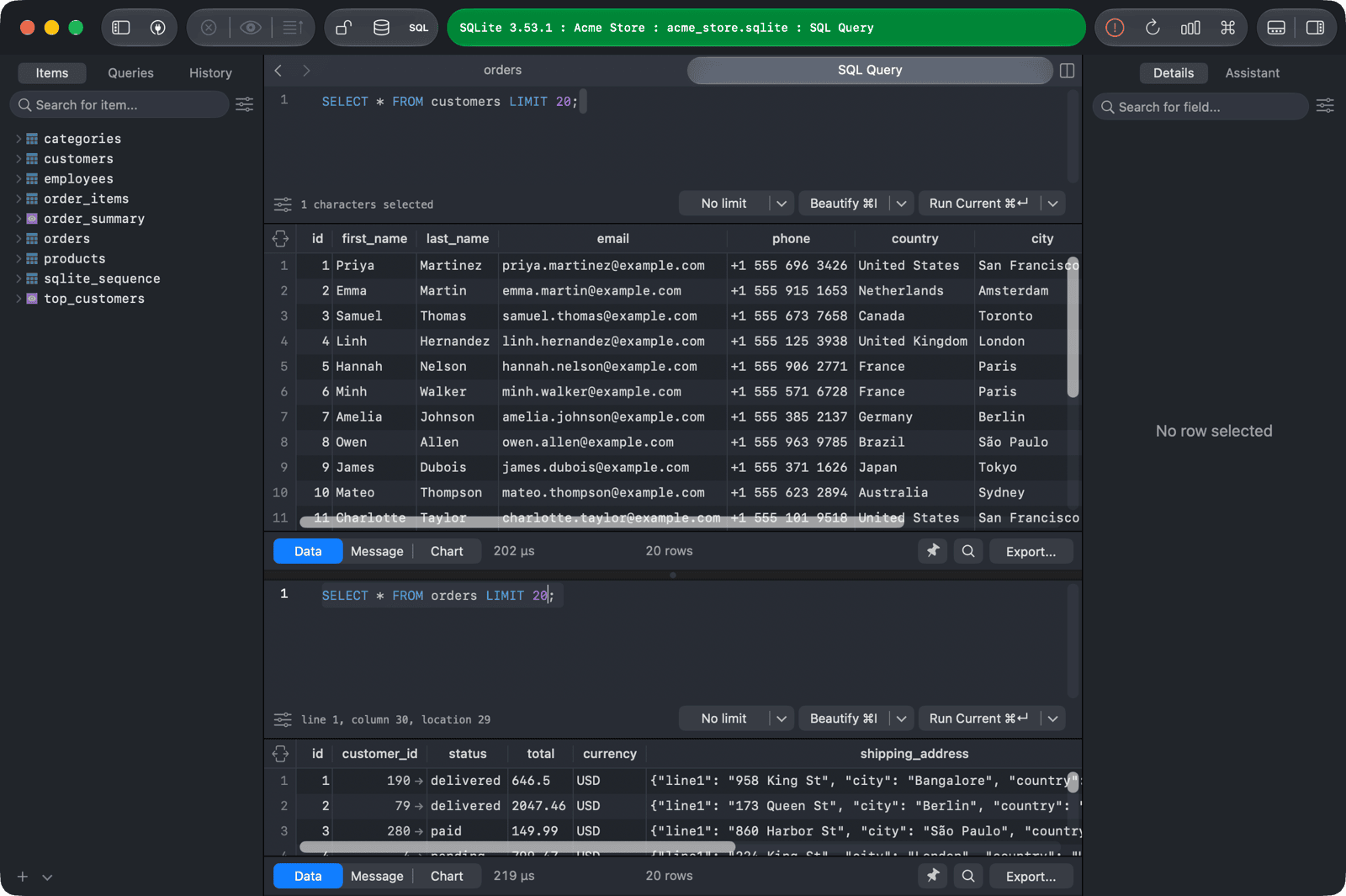Viewport: 1346px width, 896px height.
Task: Pin the orders query result
Action: [933, 876]
